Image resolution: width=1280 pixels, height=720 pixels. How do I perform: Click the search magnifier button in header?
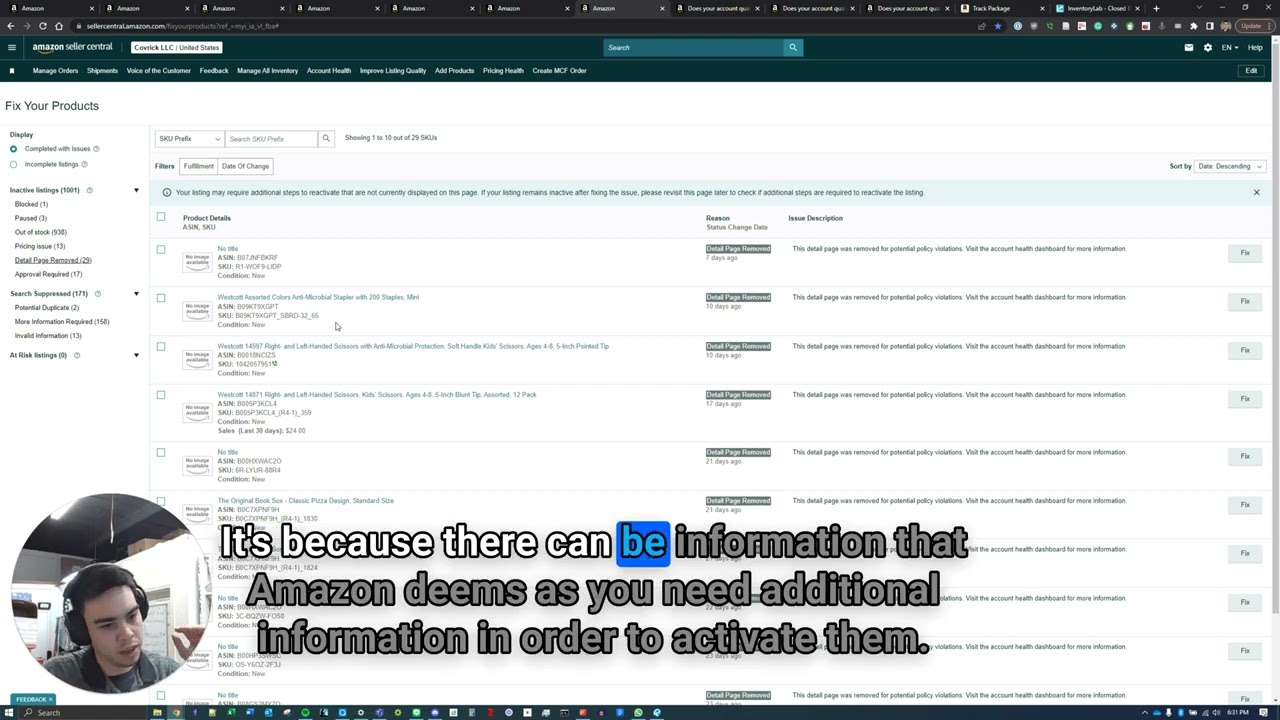coord(793,47)
